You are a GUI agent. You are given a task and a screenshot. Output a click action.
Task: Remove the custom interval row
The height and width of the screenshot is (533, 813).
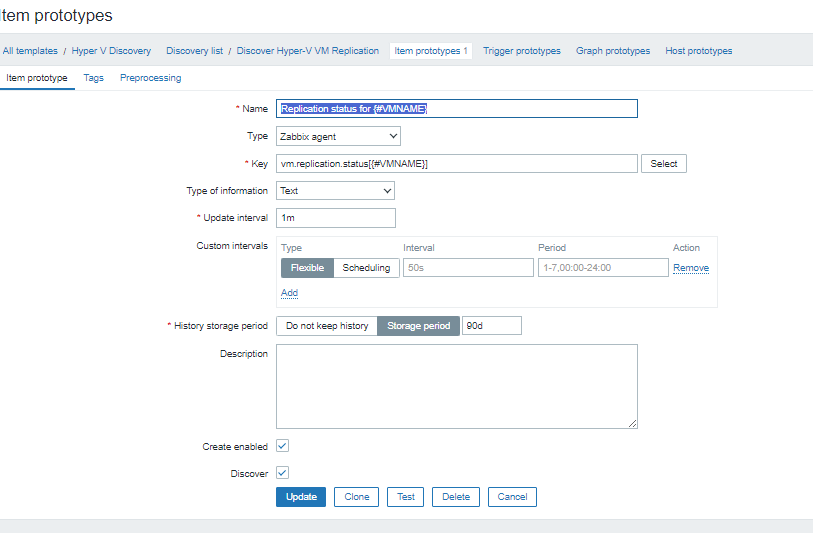coord(690,268)
